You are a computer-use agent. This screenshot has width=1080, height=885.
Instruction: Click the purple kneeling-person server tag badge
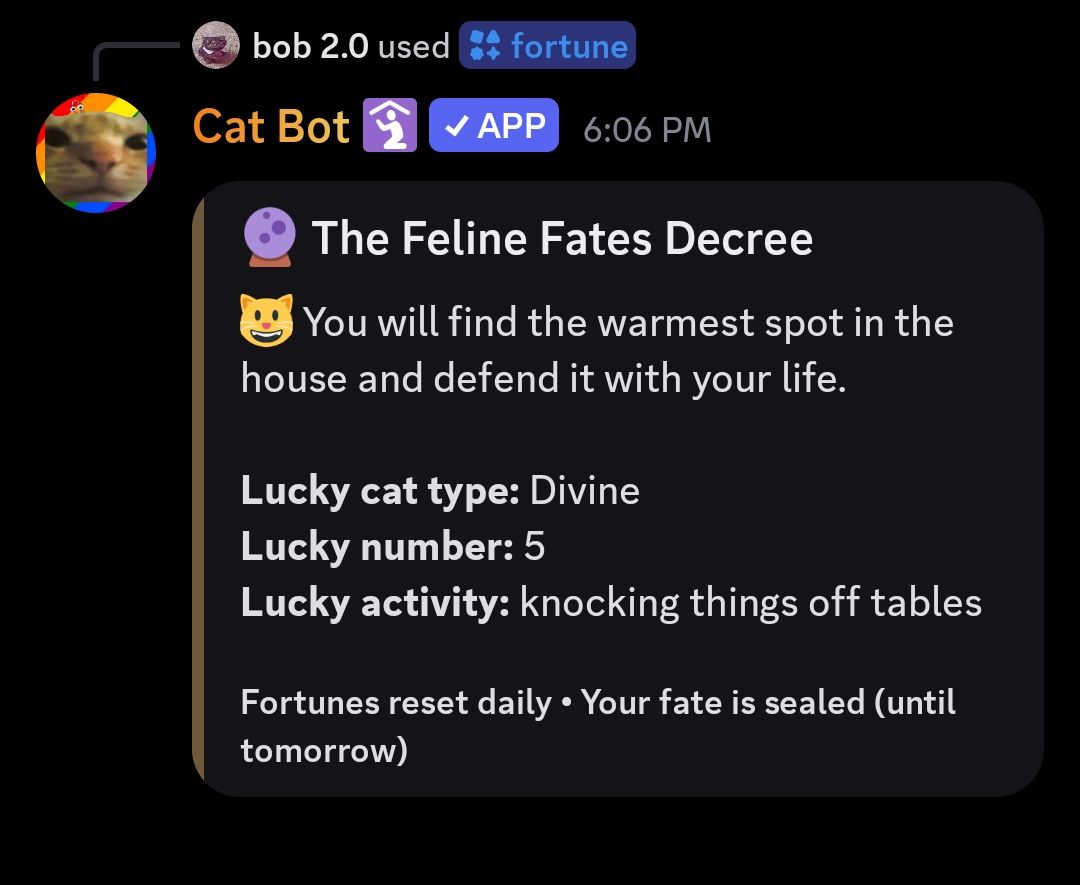pyautogui.click(x=390, y=125)
